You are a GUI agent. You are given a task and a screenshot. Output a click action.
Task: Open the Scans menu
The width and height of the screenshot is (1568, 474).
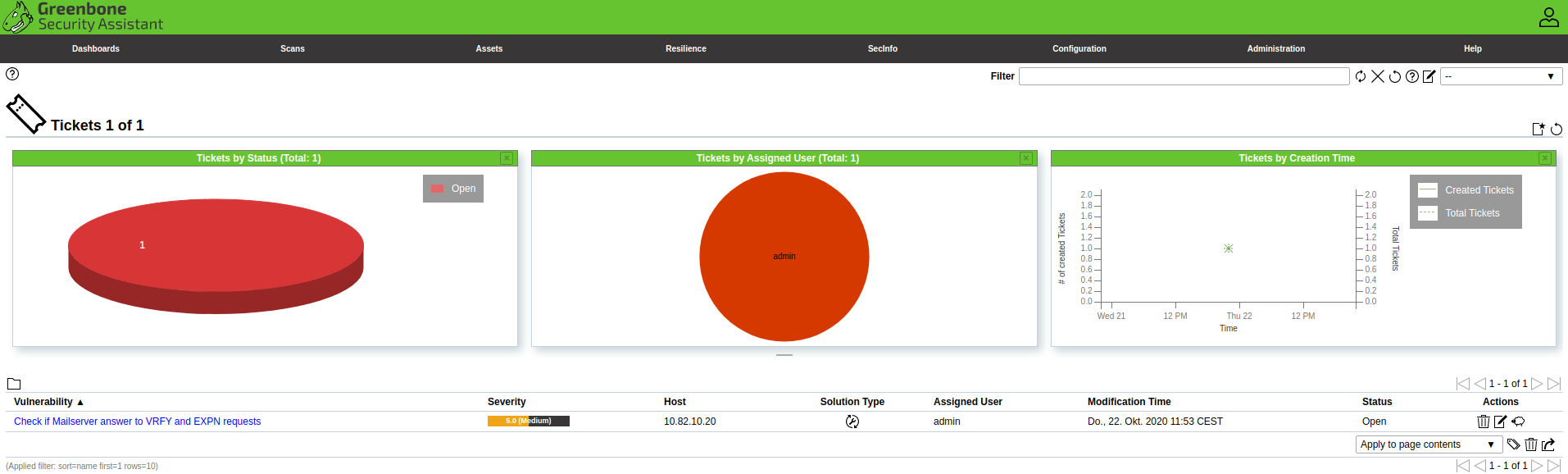293,48
